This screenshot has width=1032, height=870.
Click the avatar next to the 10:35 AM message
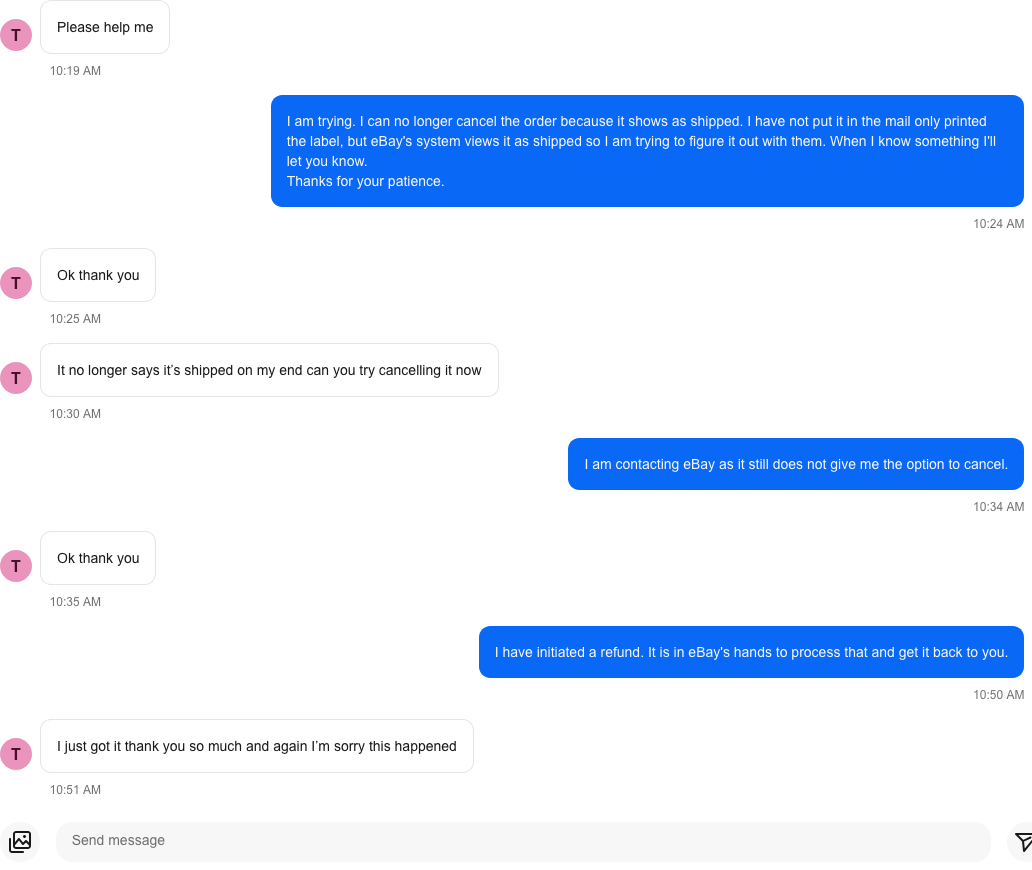tap(16, 566)
